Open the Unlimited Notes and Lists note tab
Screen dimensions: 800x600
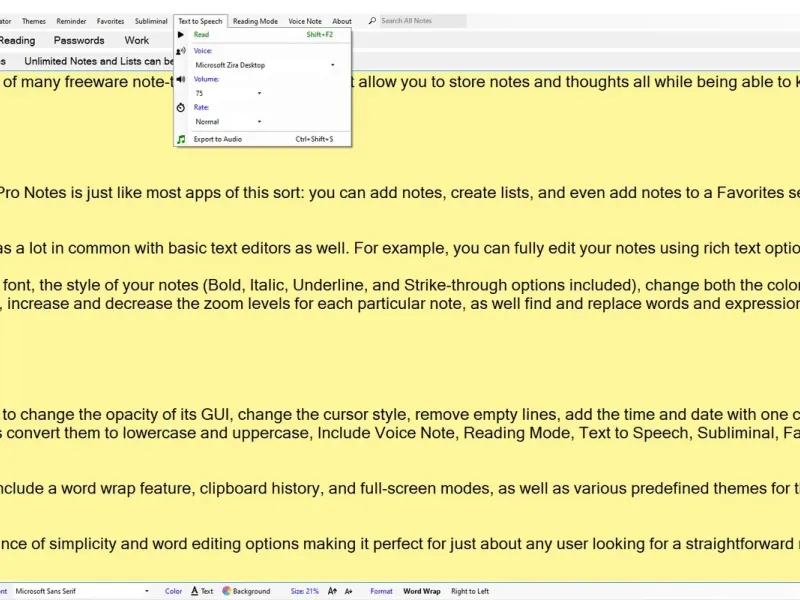99,61
